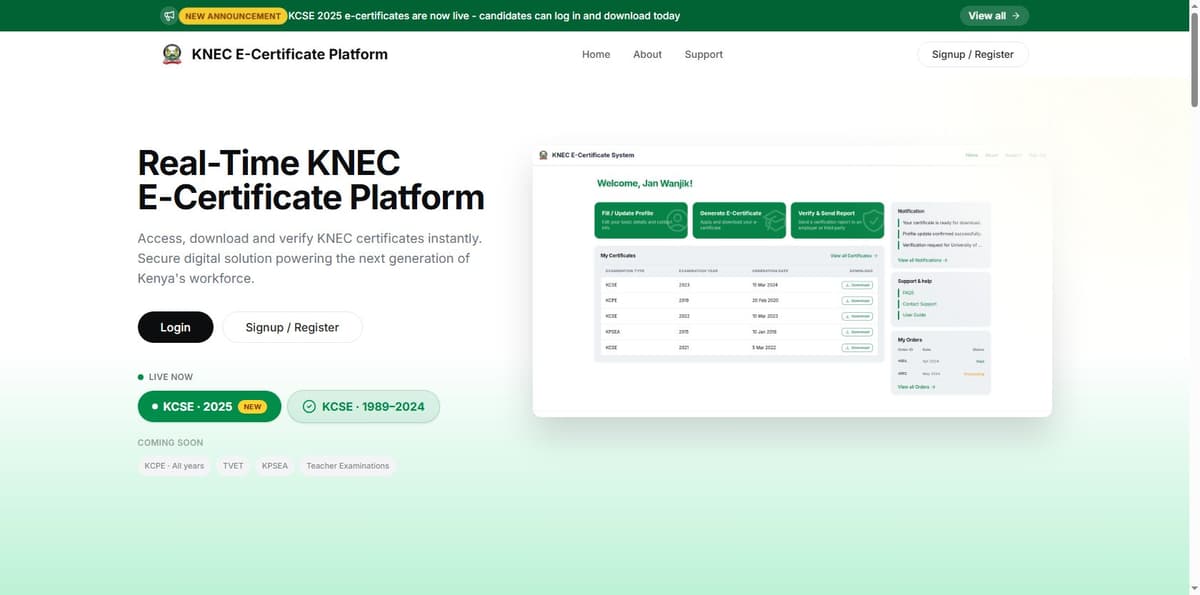1200x595 pixels.
Task: Click the KNEC crest logo in the header
Action: coord(172,54)
